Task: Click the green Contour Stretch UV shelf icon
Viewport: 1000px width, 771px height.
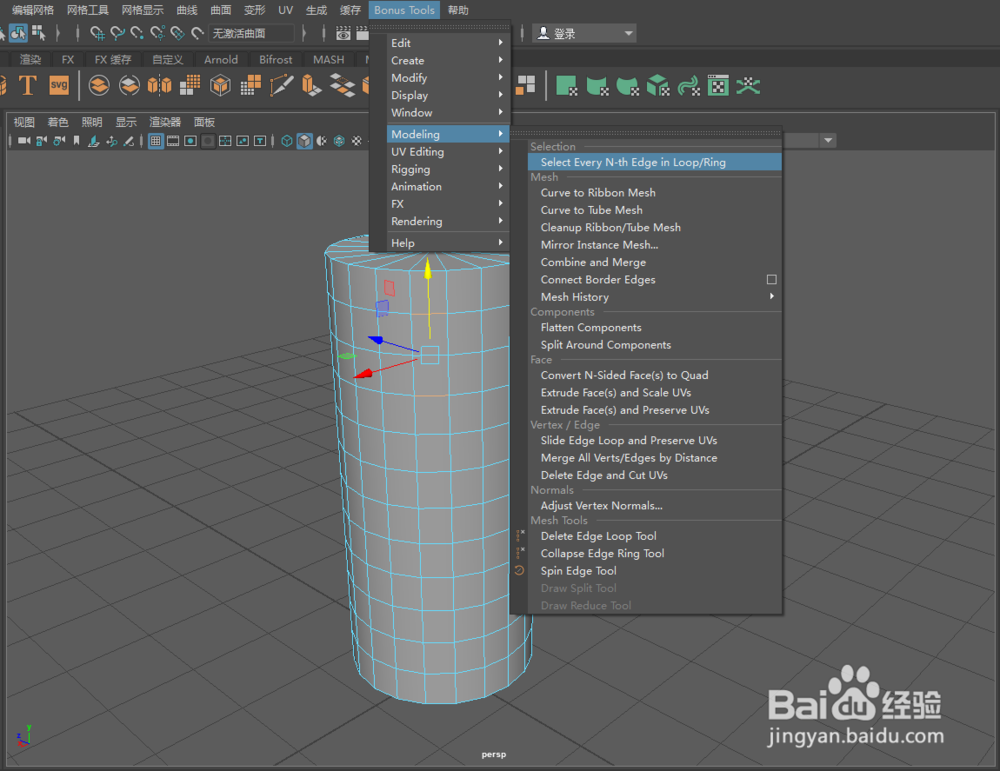Action: click(688, 85)
